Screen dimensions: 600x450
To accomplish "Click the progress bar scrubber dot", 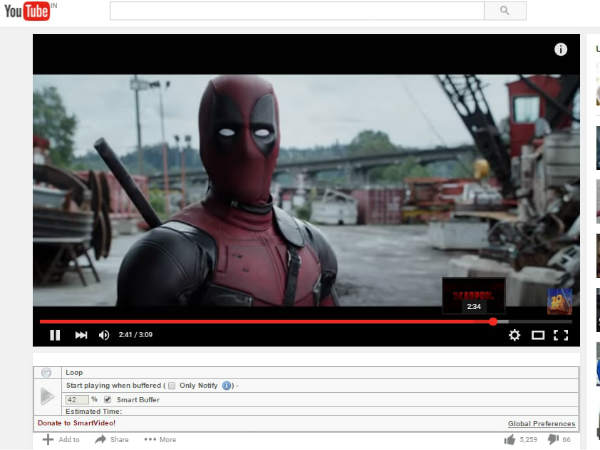I will [x=493, y=322].
